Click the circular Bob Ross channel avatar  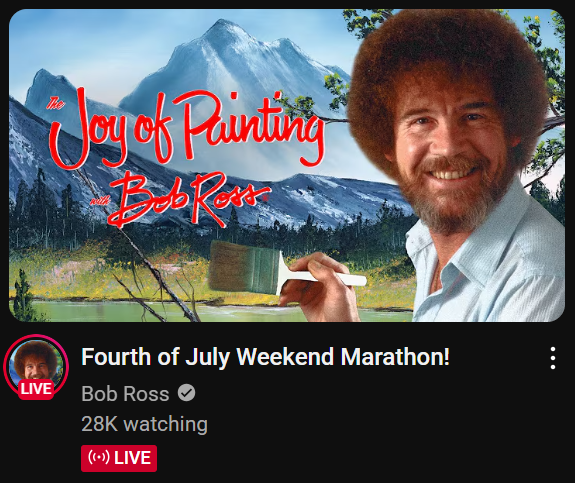pos(36,365)
